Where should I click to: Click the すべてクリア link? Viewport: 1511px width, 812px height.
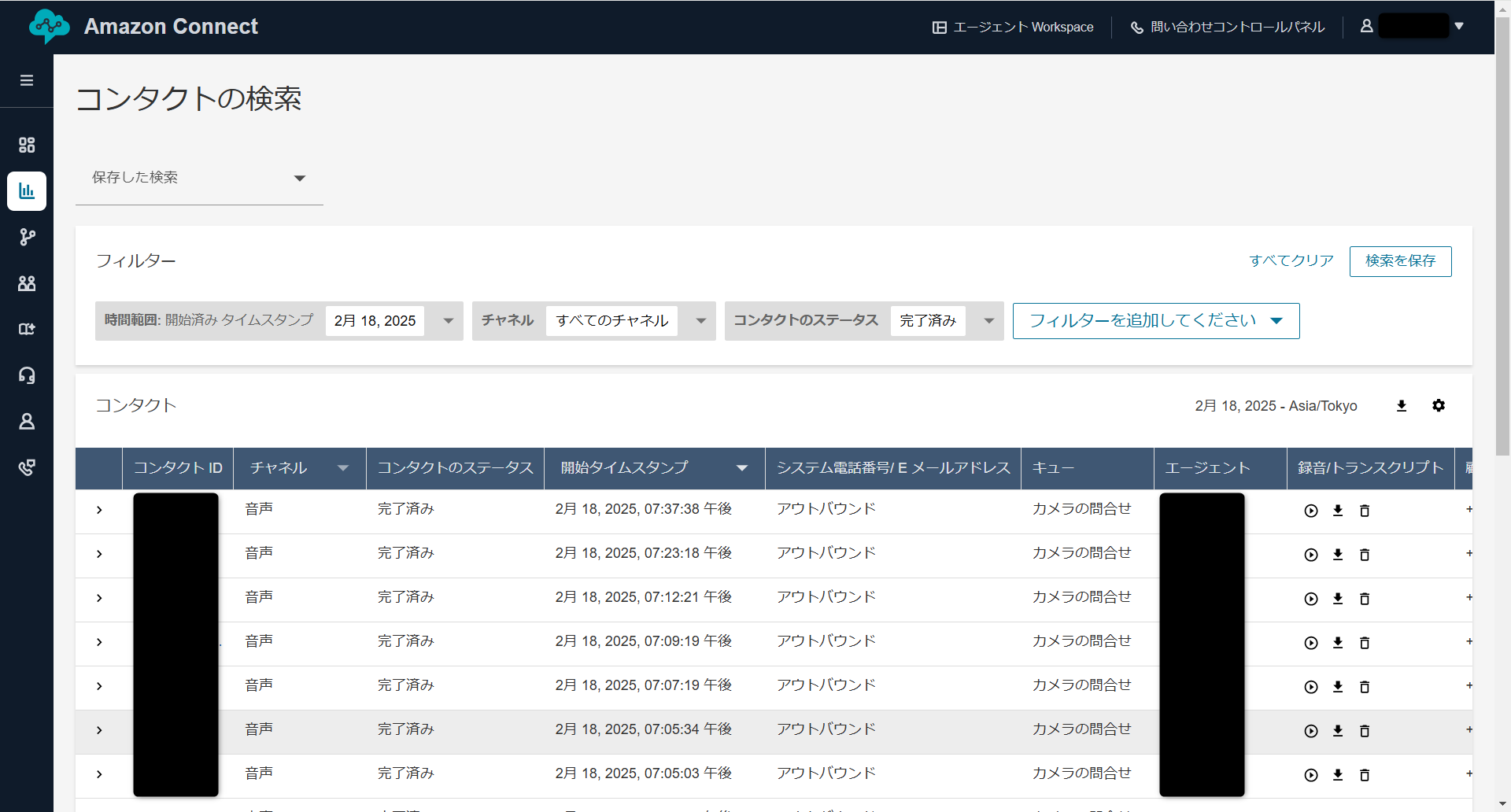tap(1291, 261)
